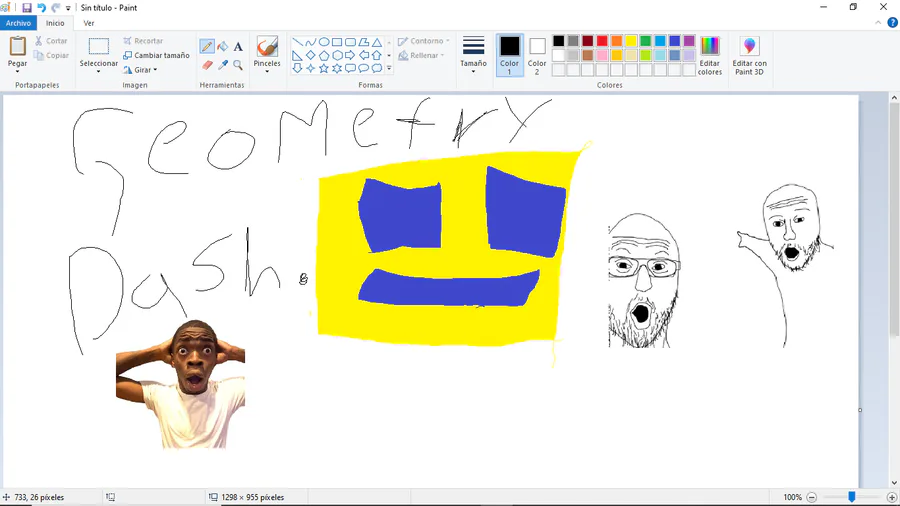900x506 pixels.
Task: Click Cortar button
Action: tap(51, 41)
